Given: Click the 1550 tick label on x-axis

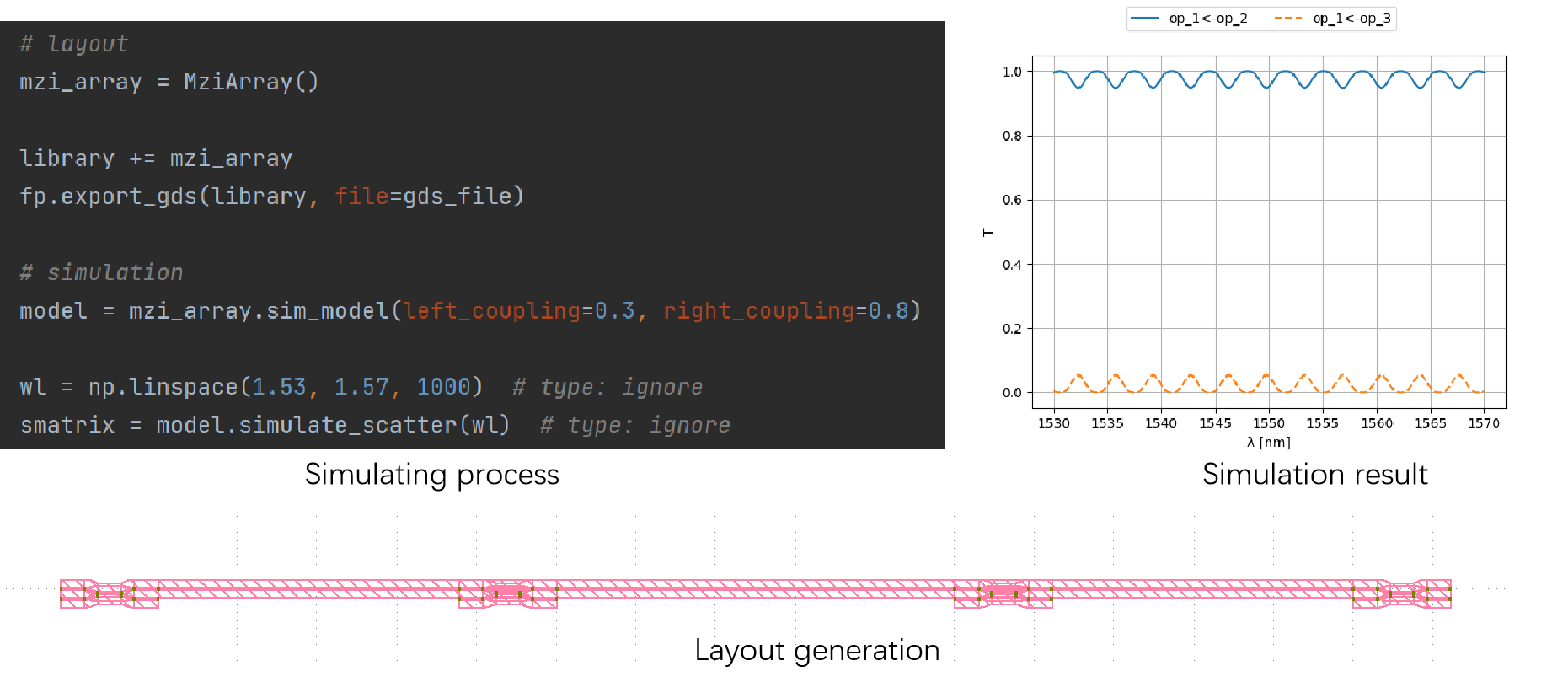Looking at the screenshot, I should point(1269,423).
